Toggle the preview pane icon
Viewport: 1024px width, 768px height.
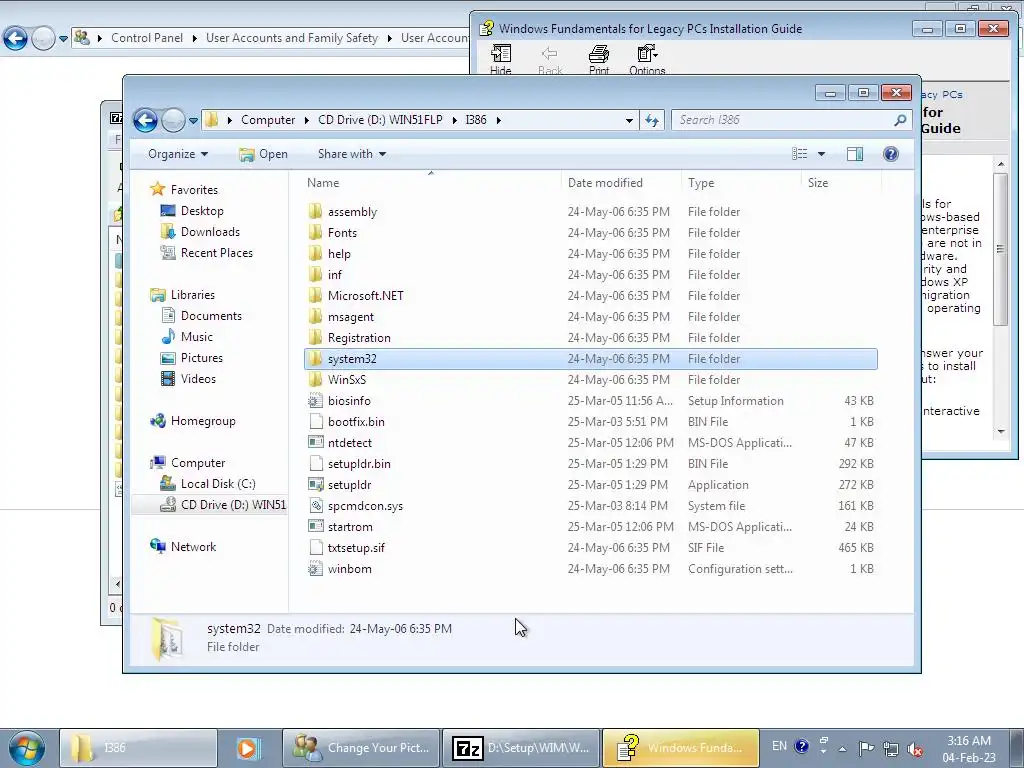click(x=854, y=154)
